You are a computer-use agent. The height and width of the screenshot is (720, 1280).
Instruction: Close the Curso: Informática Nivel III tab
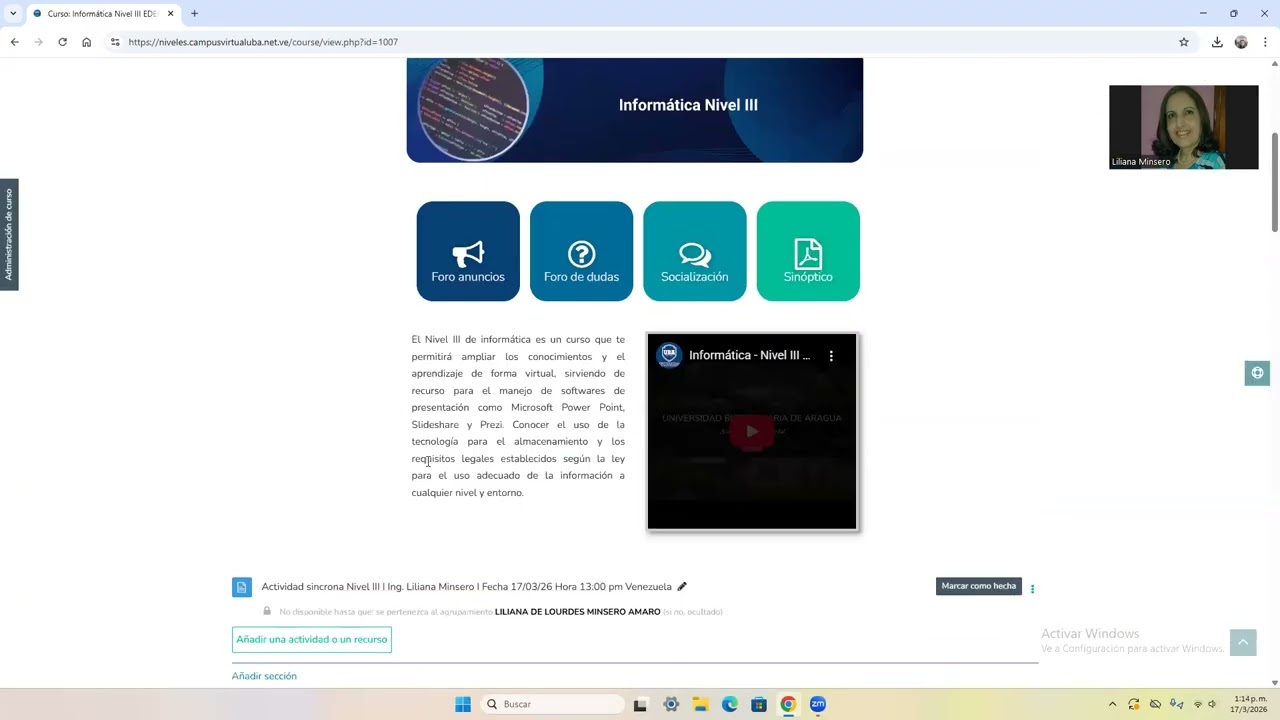point(171,14)
